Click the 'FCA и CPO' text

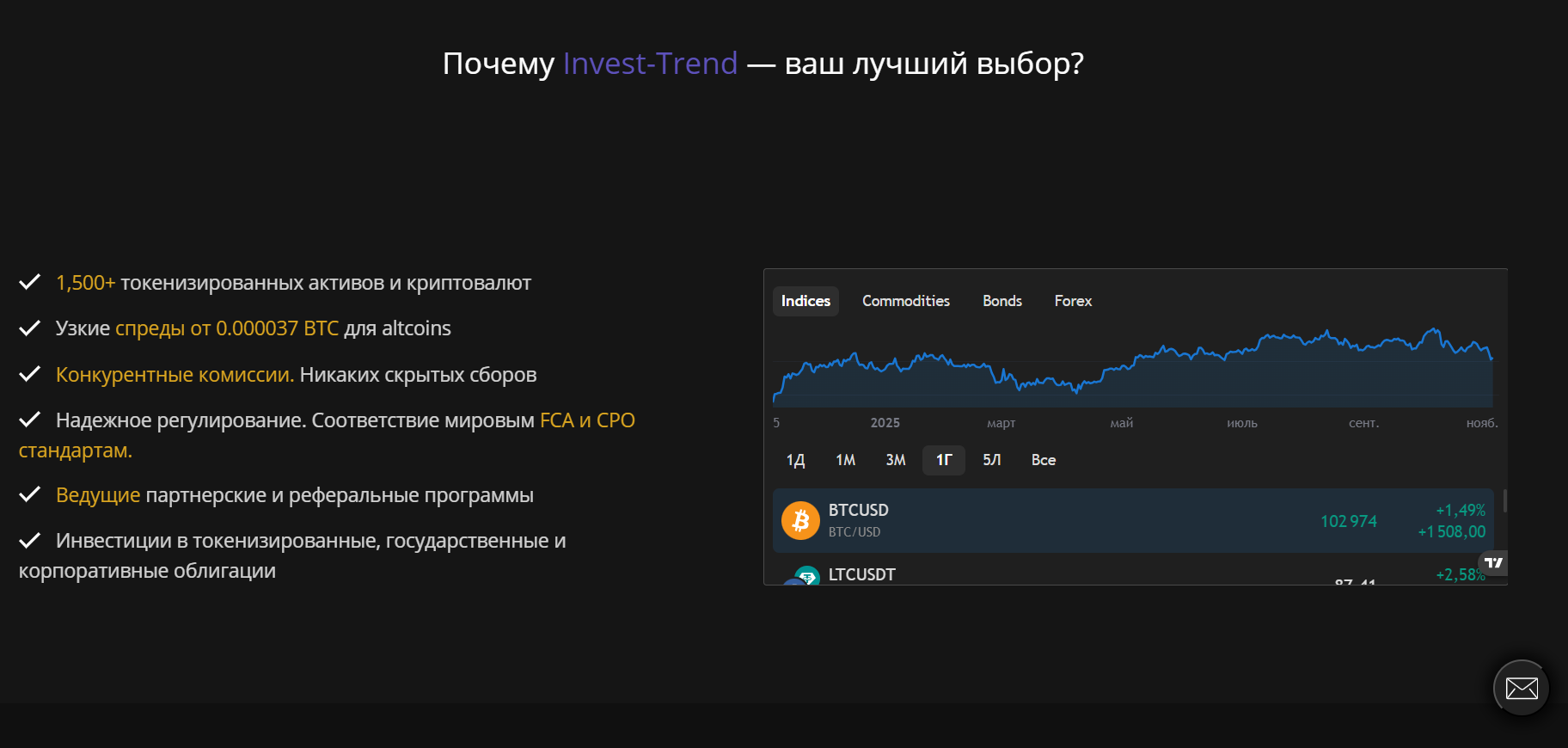pyautogui.click(x=587, y=420)
